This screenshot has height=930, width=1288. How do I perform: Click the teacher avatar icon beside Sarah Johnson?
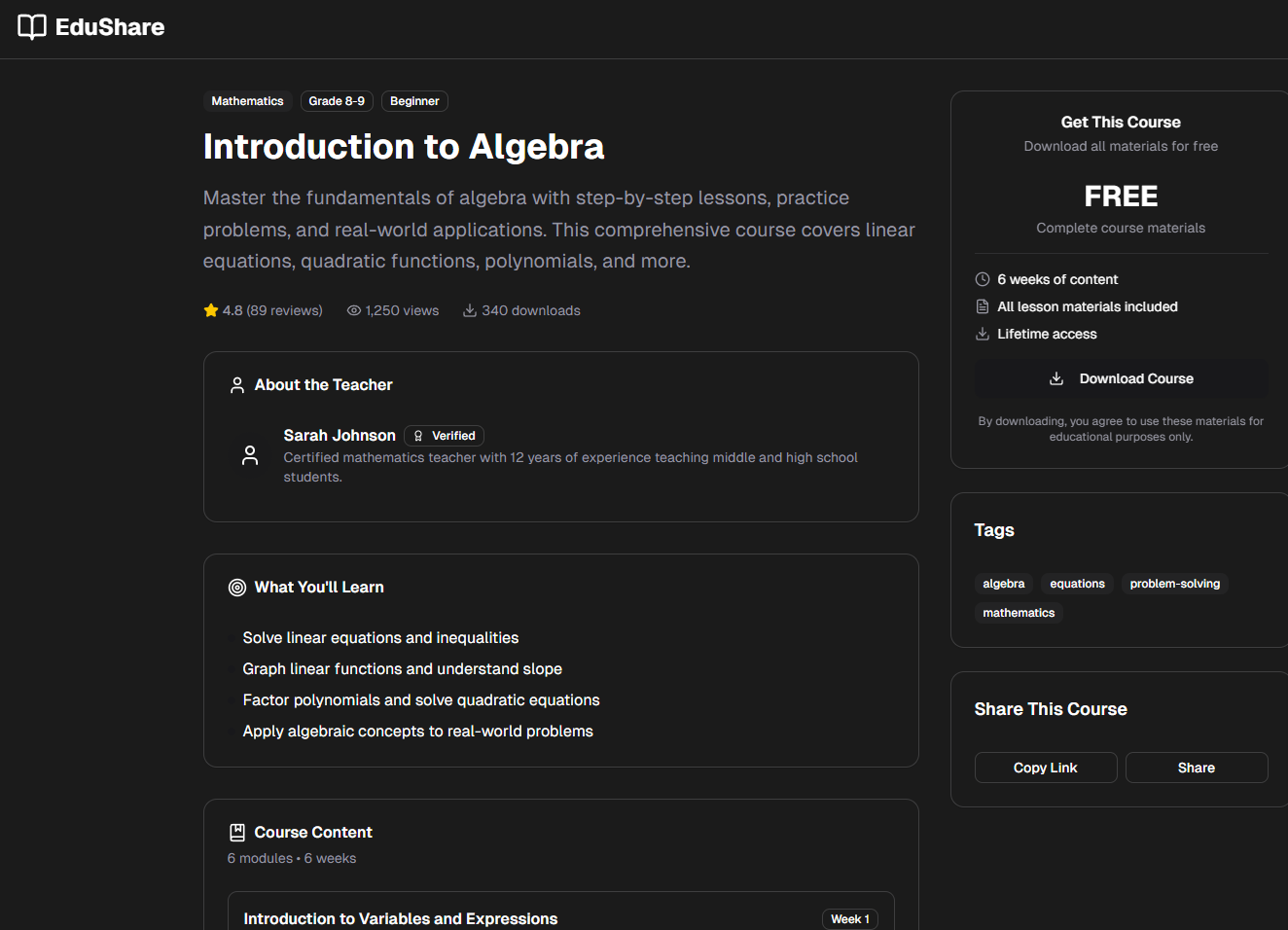(250, 455)
